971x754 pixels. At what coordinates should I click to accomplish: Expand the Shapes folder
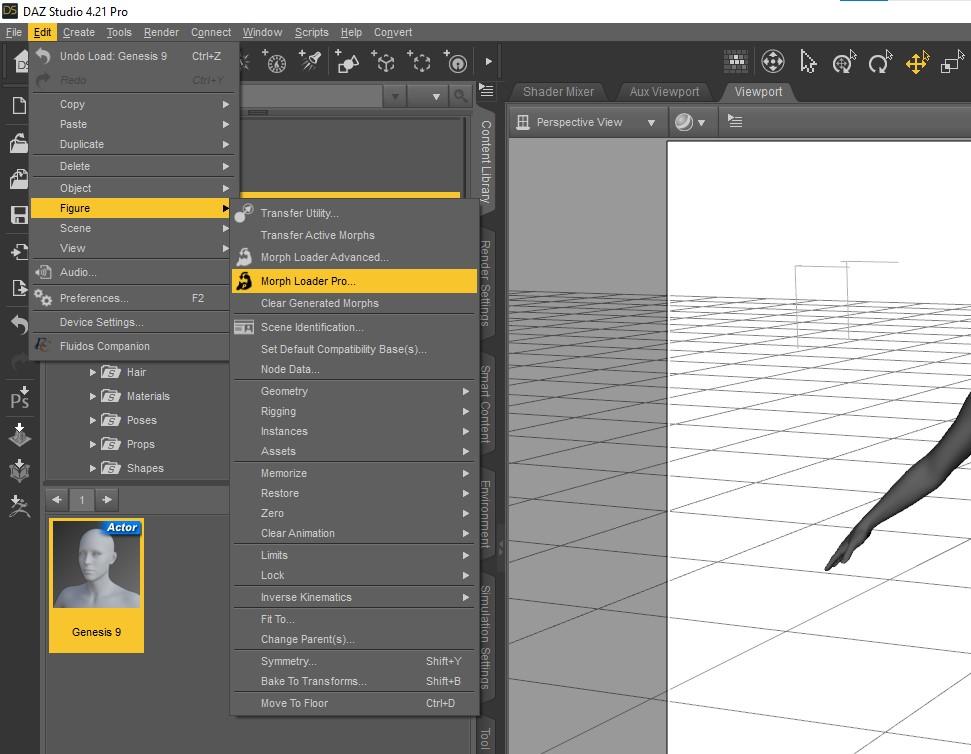[x=93, y=468]
